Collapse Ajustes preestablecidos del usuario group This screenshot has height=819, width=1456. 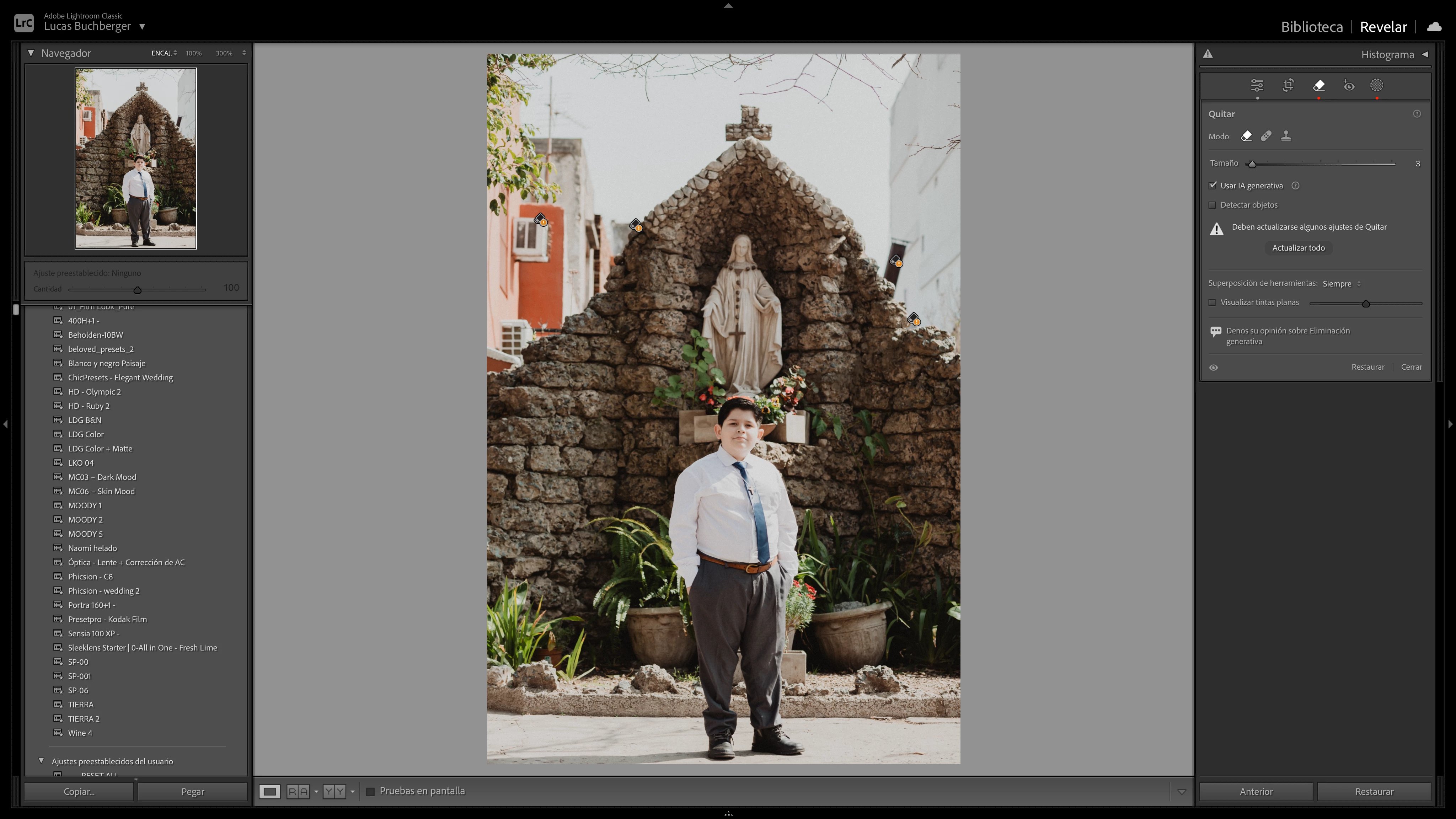click(41, 761)
